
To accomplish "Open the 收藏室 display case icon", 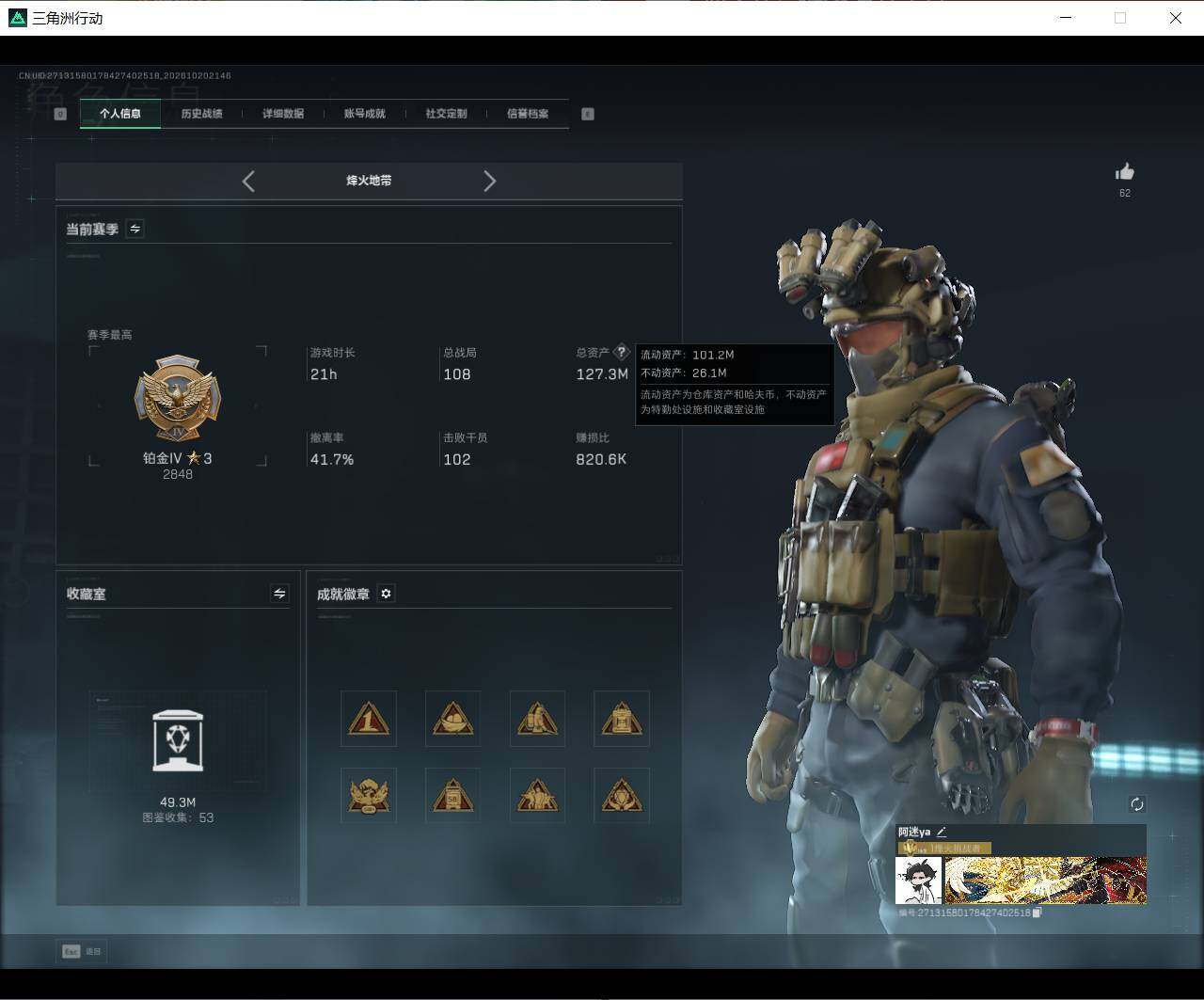I will click(178, 741).
